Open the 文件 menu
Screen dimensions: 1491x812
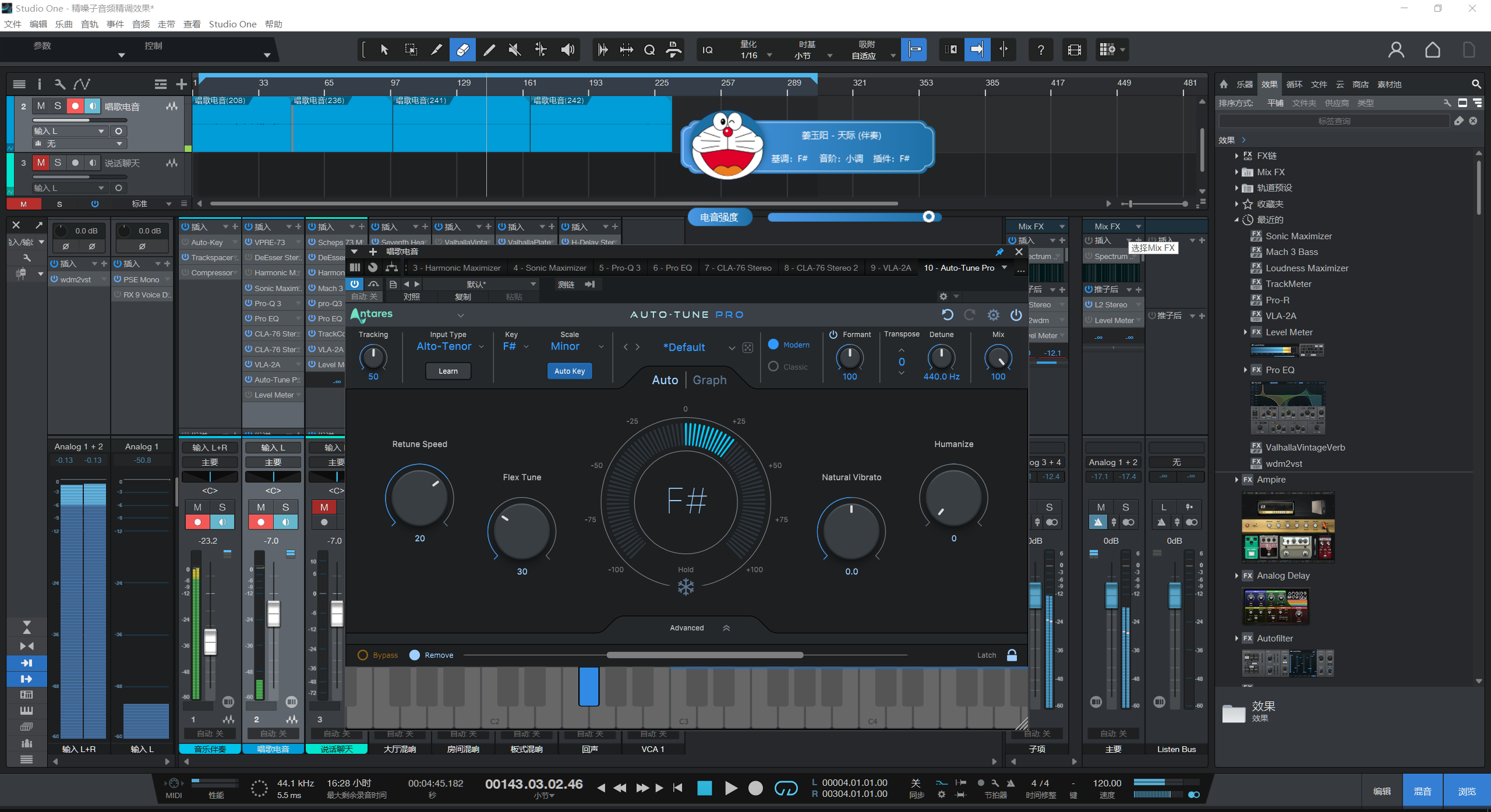pos(13,24)
